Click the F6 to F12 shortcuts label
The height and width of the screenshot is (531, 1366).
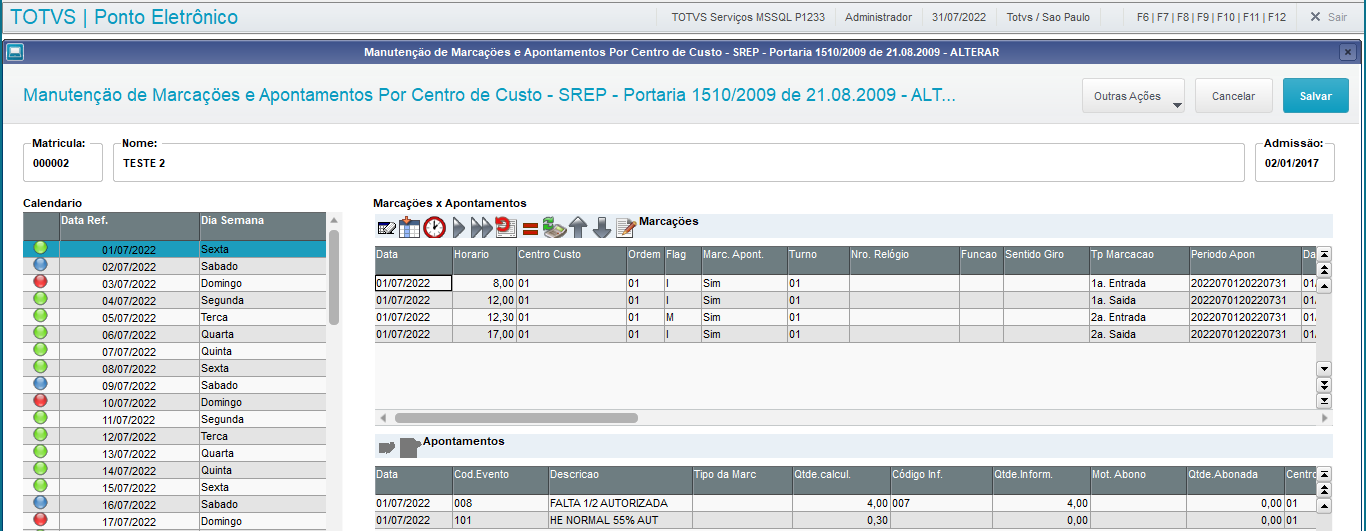pyautogui.click(x=1211, y=17)
